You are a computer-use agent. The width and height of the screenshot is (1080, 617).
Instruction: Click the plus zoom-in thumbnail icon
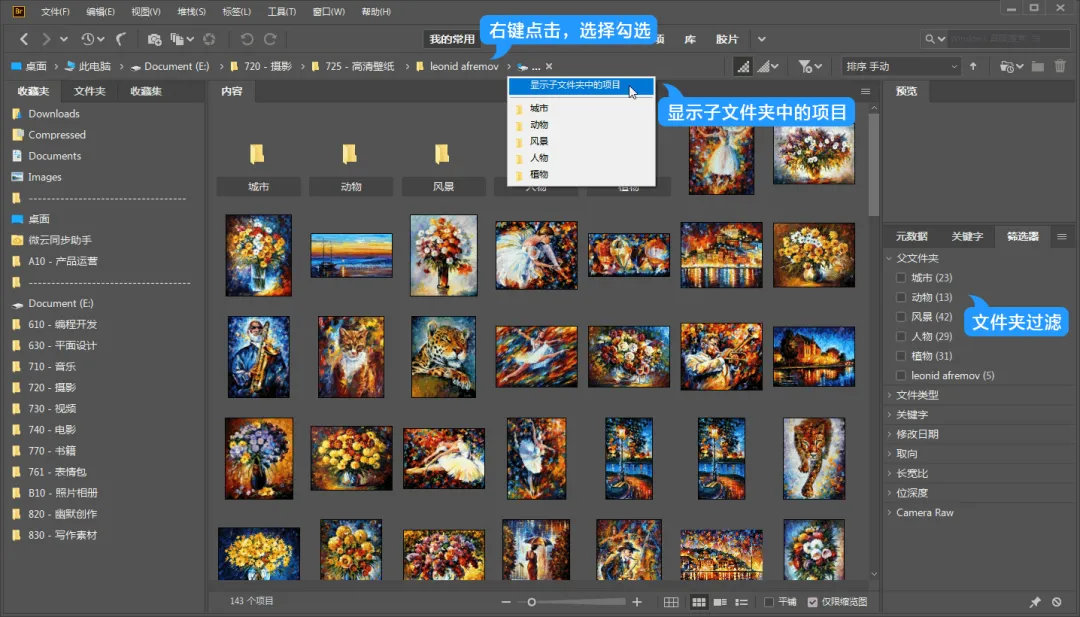[637, 602]
